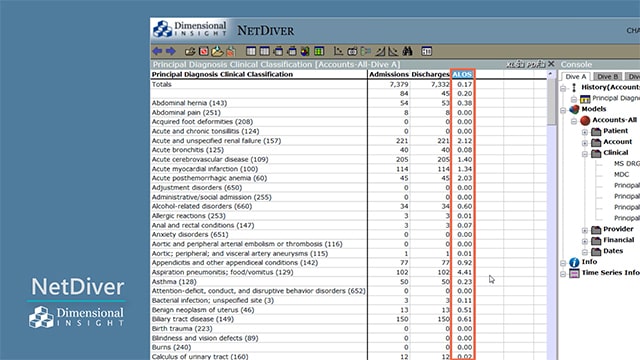Click the table vertical scrollbar thumb
The image size is (640, 360).
click(551, 102)
